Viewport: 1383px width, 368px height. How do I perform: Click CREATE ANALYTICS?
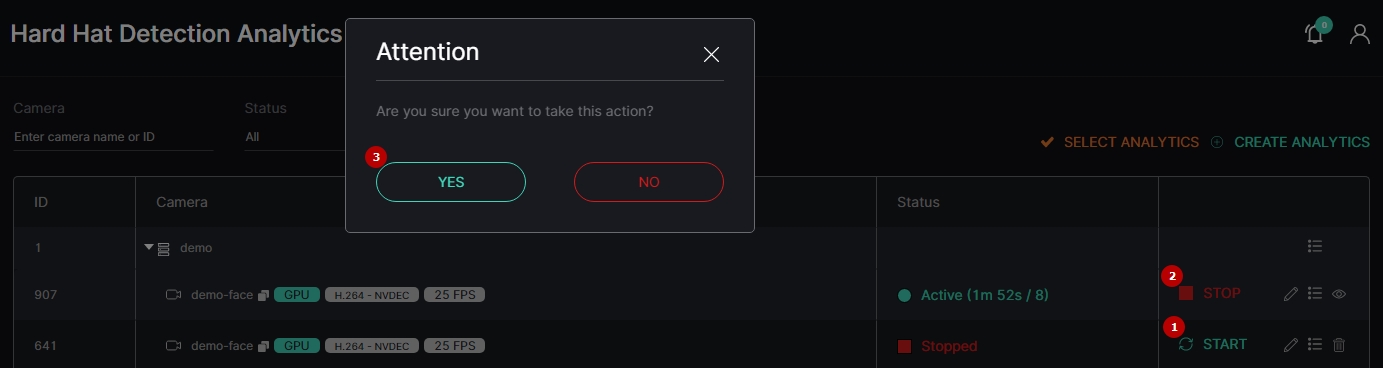point(1290,142)
